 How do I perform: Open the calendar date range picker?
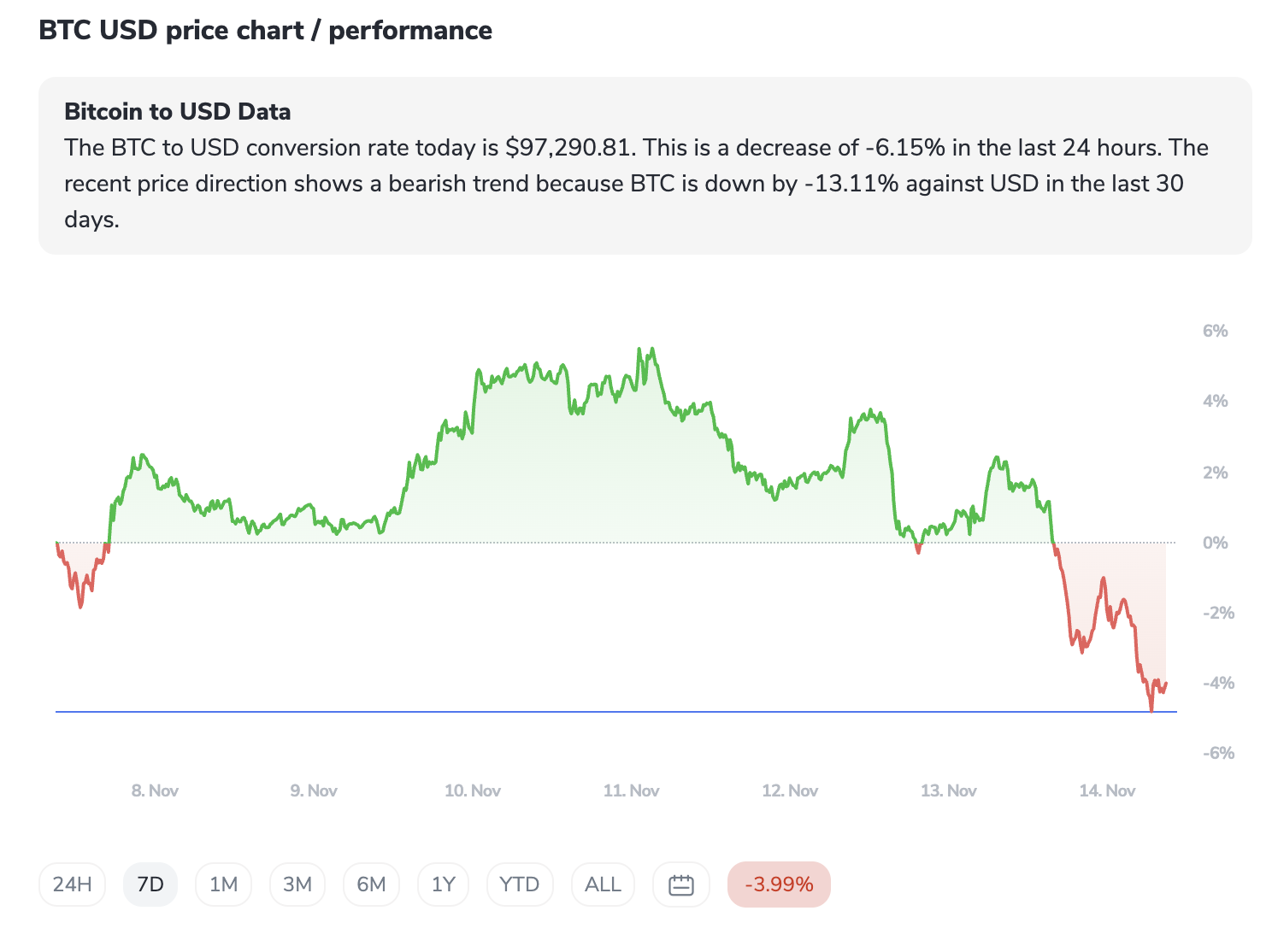pyautogui.click(x=680, y=884)
